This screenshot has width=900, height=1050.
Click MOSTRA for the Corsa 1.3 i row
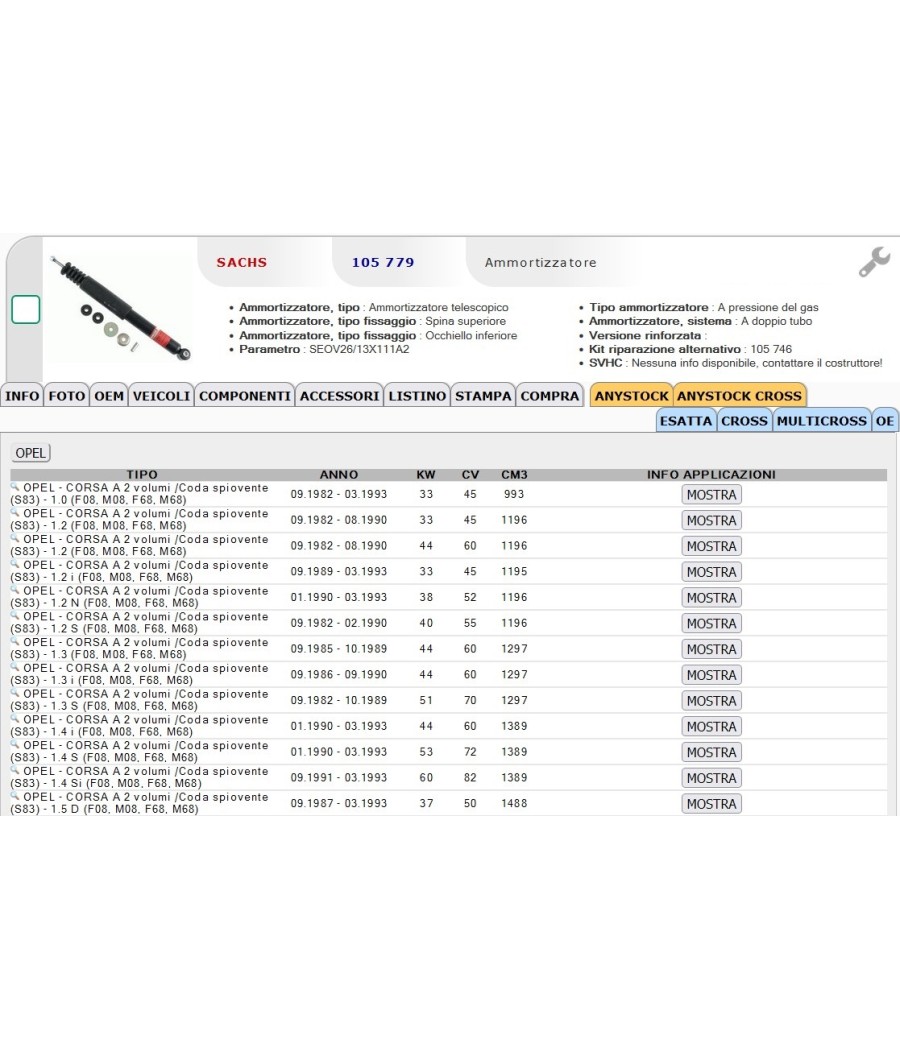[x=711, y=675]
